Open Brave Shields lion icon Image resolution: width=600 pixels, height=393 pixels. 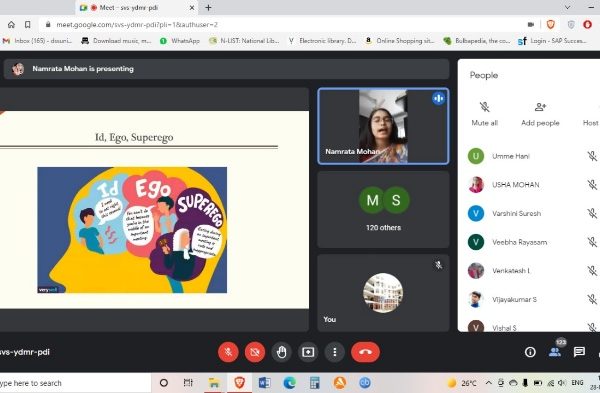[x=551, y=24]
